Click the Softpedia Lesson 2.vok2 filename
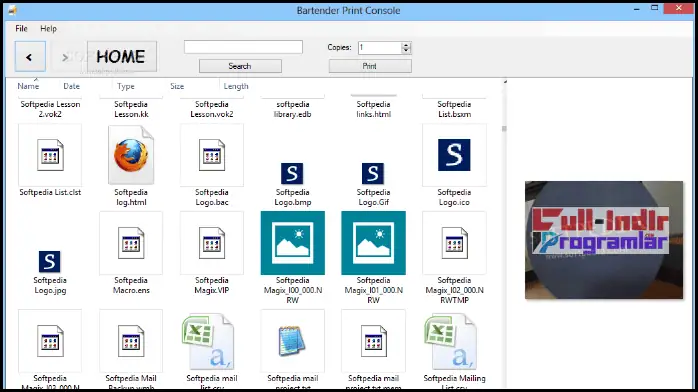The height and width of the screenshot is (392, 698). [x=50, y=109]
